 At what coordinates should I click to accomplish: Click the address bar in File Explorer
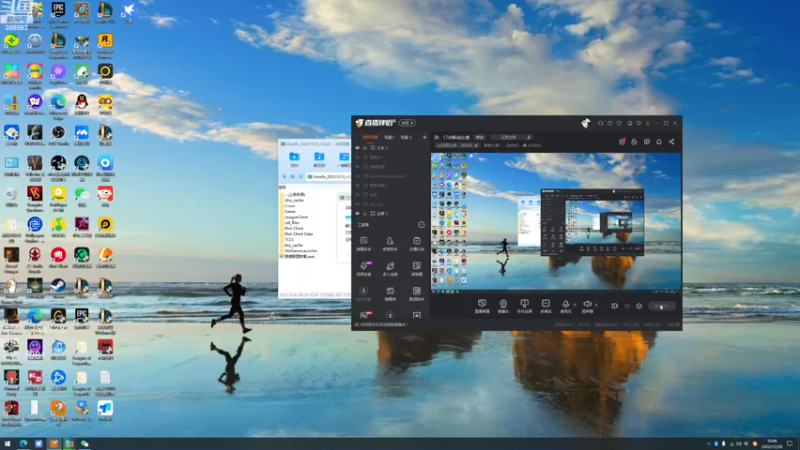tap(329, 177)
